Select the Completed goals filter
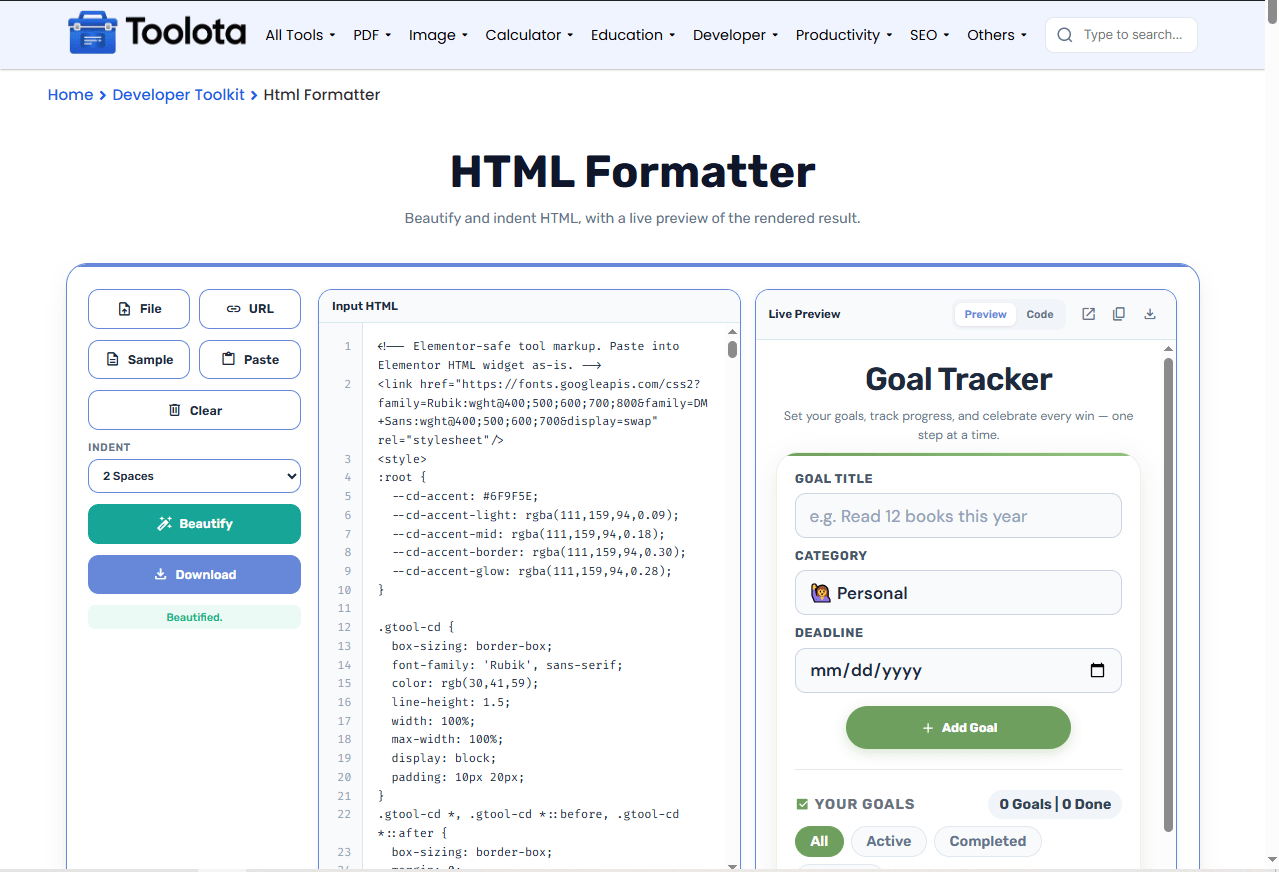The image size is (1279, 872). coord(987,841)
